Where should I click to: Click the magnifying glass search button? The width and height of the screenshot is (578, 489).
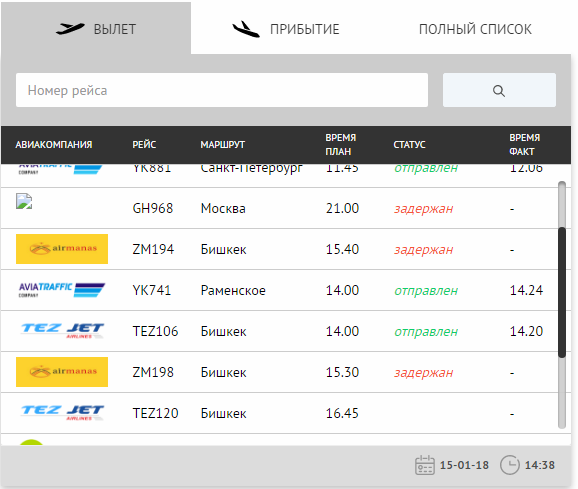[x=499, y=90]
